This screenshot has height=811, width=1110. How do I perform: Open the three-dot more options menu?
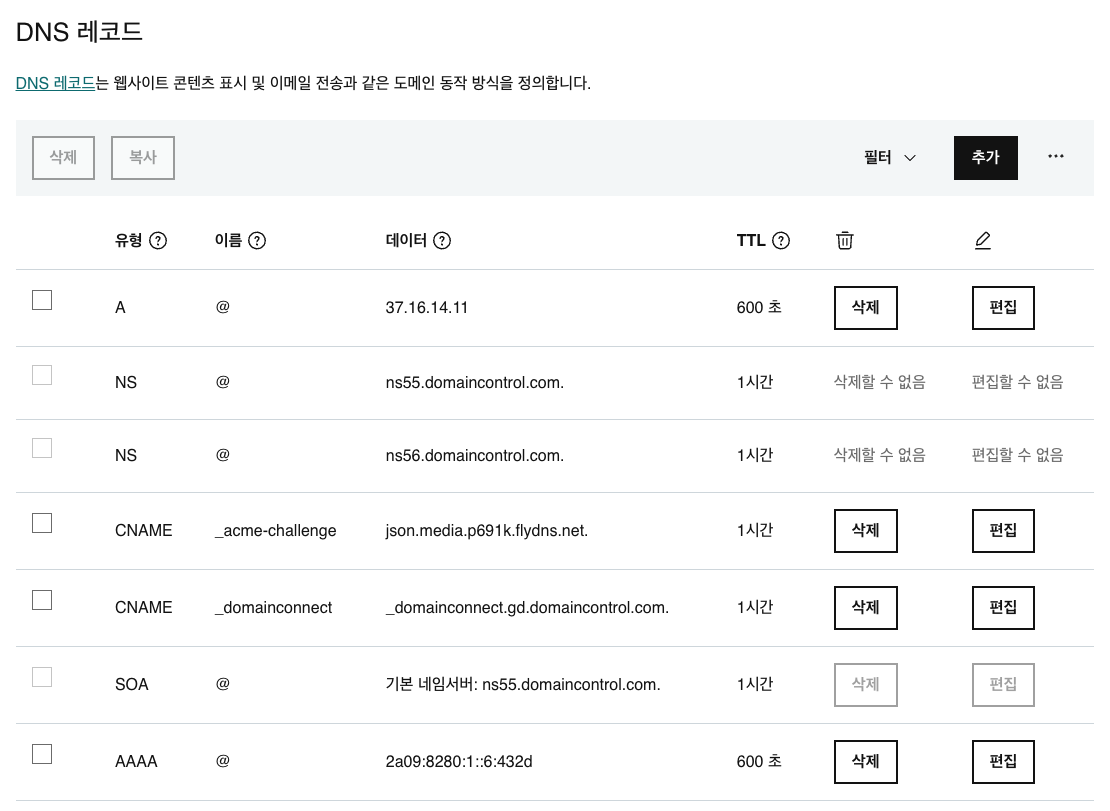point(1056,157)
